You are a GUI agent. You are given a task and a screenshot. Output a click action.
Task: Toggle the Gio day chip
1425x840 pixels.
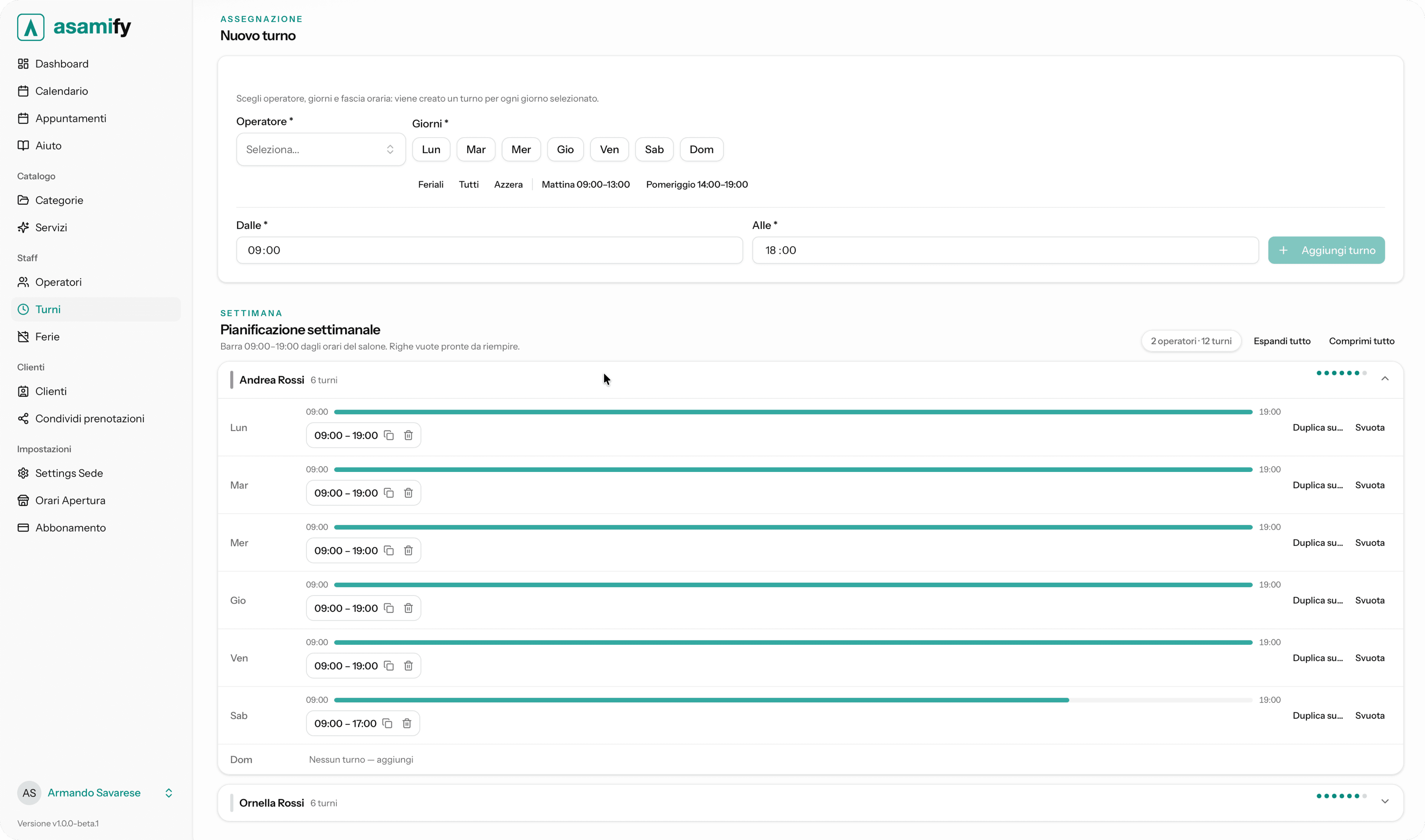click(x=565, y=150)
